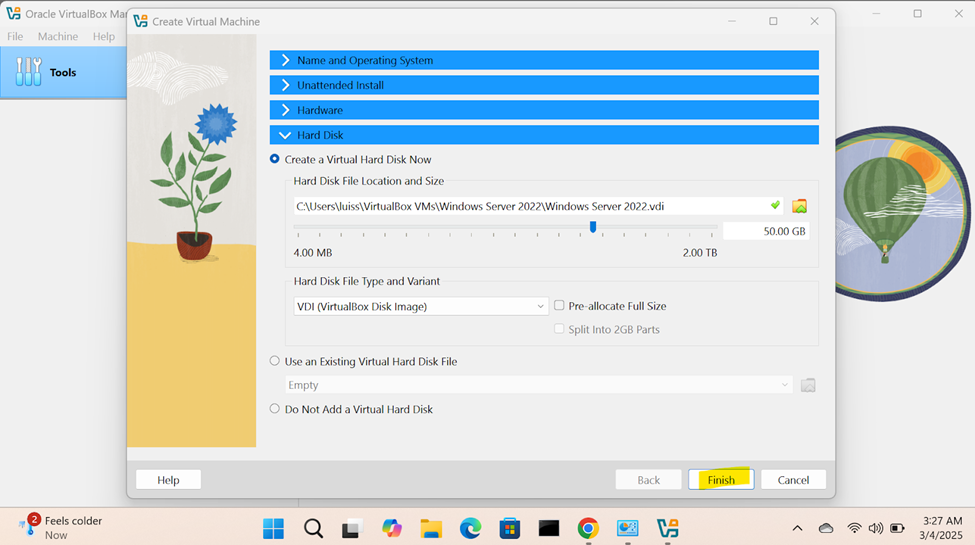Click the hard disk file path field

pos(538,206)
